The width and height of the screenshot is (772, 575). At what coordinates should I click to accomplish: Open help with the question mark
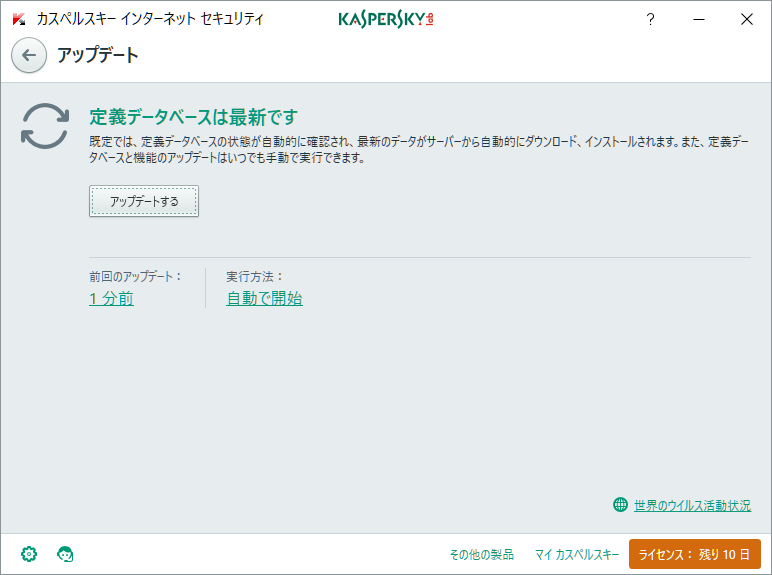[x=650, y=19]
